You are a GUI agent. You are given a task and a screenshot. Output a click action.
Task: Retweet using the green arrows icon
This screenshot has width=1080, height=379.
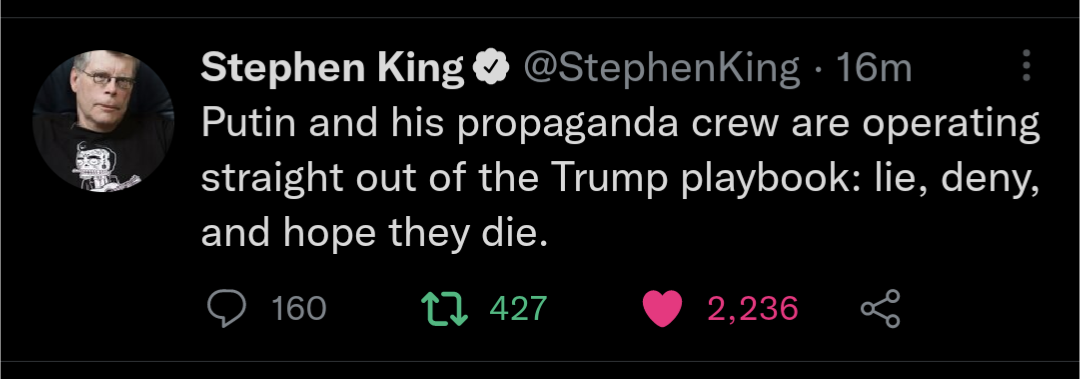444,309
